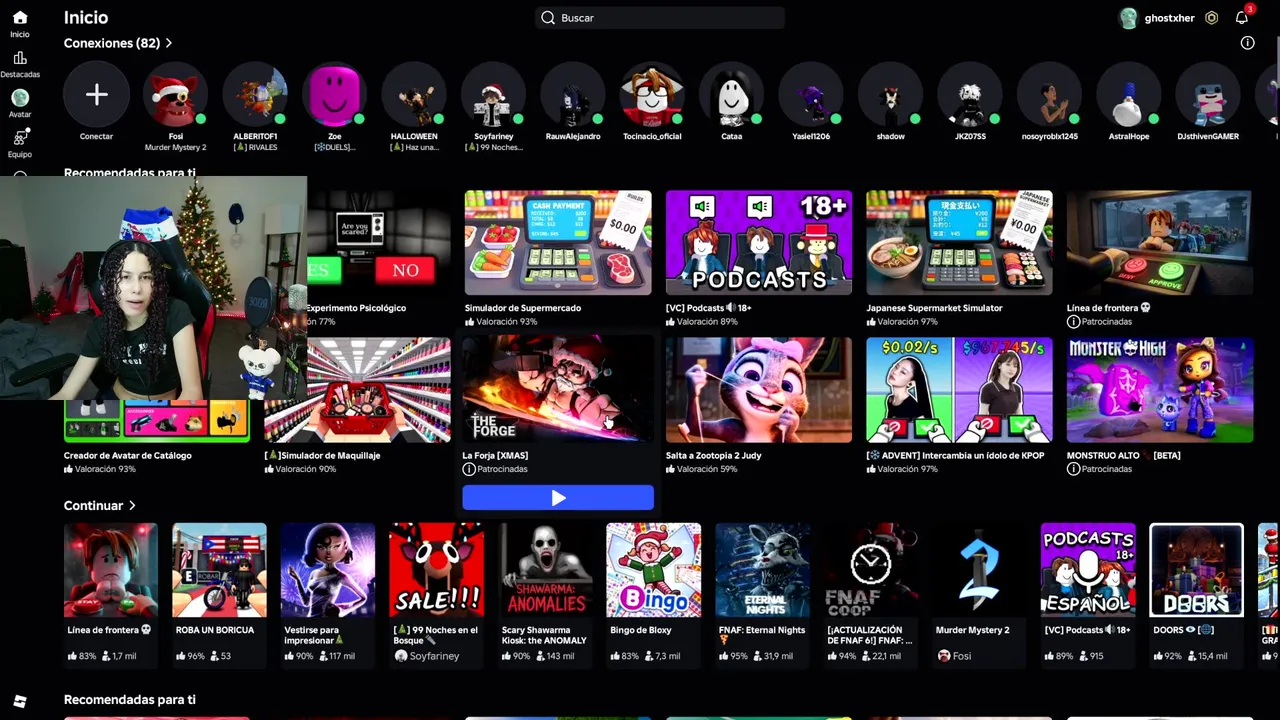Open La Forja [XMAS] thumbnail
Screen dimensions: 1280x720
(558, 390)
